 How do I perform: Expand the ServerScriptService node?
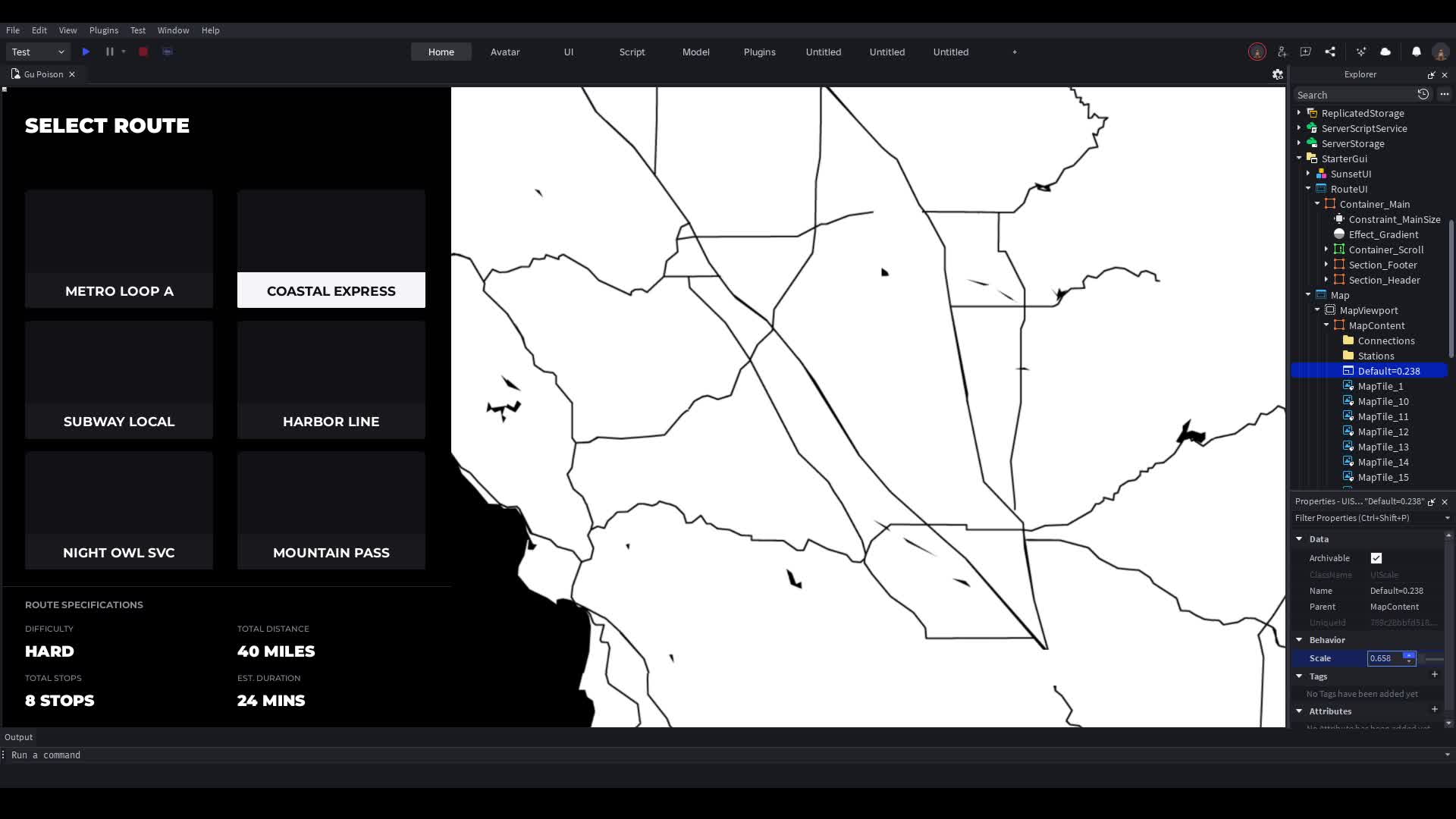click(x=1299, y=128)
